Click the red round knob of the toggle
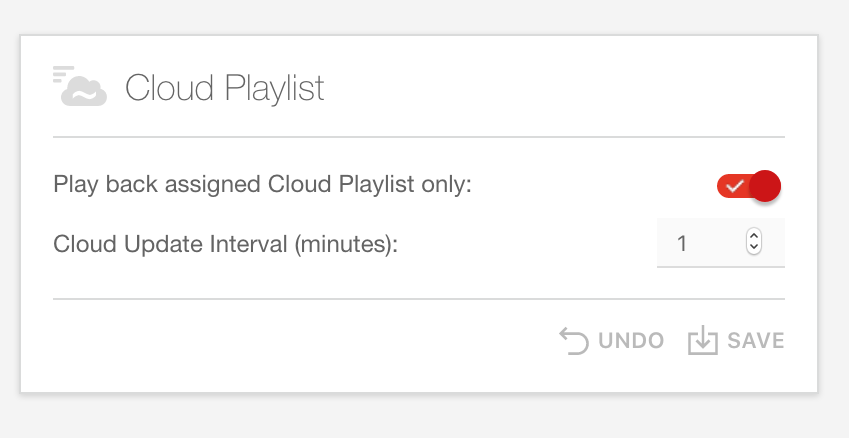 765,186
